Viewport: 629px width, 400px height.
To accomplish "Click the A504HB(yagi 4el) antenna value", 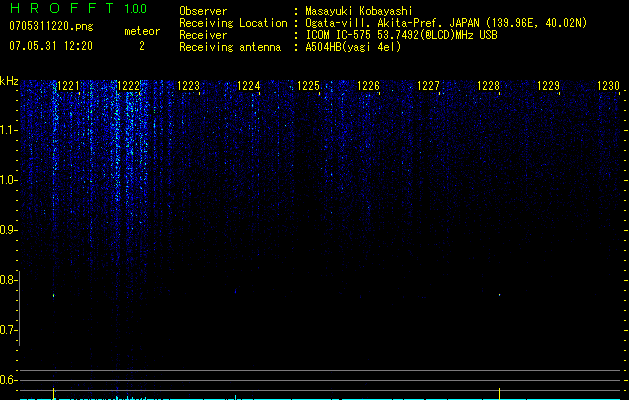I will click(353, 47).
